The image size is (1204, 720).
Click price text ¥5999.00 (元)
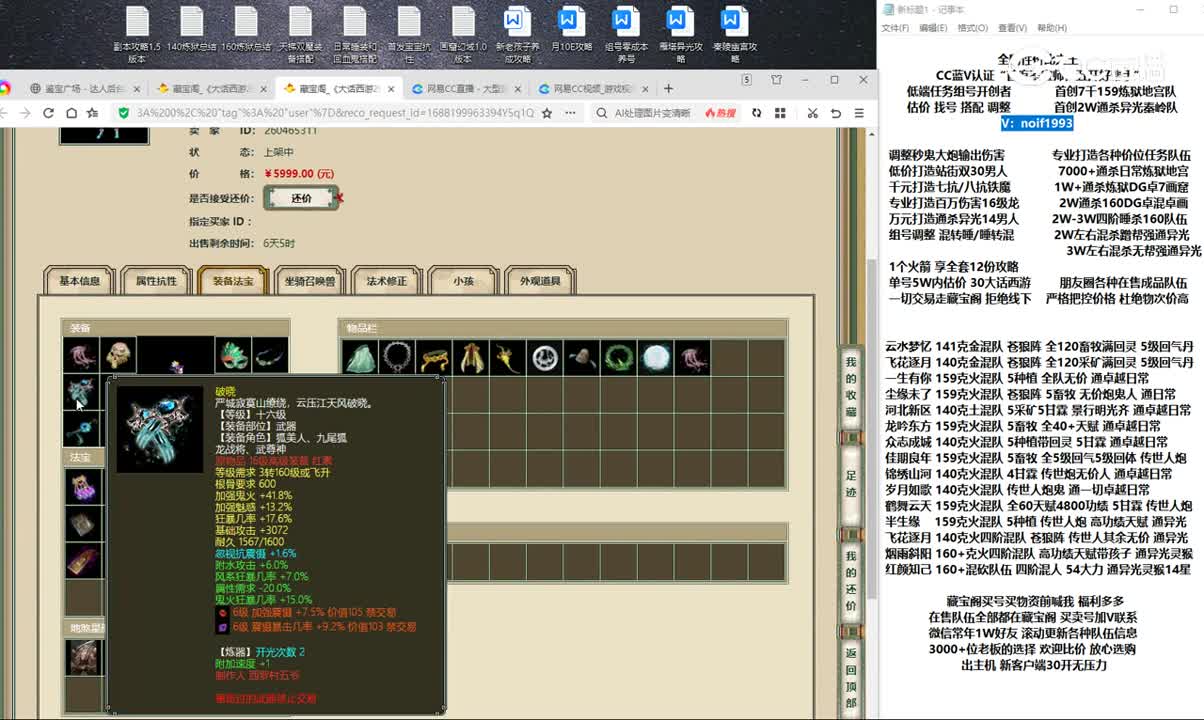(298, 174)
